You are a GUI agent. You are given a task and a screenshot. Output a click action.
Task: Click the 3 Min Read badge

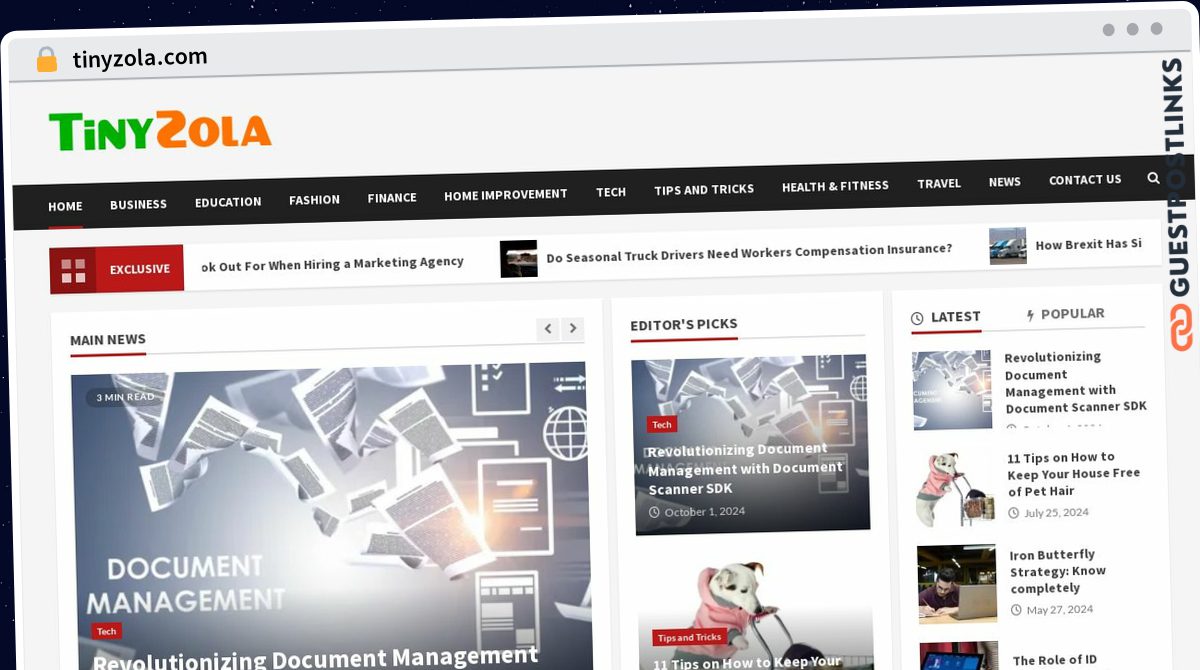(x=125, y=397)
